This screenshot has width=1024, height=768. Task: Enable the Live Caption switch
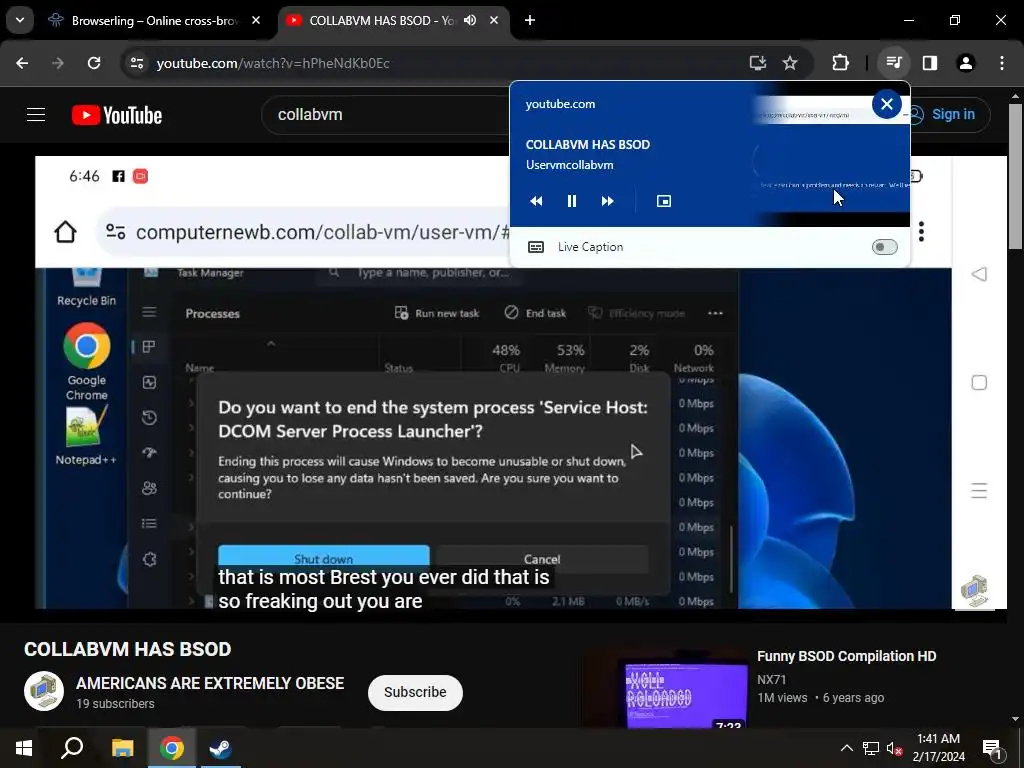pos(884,247)
